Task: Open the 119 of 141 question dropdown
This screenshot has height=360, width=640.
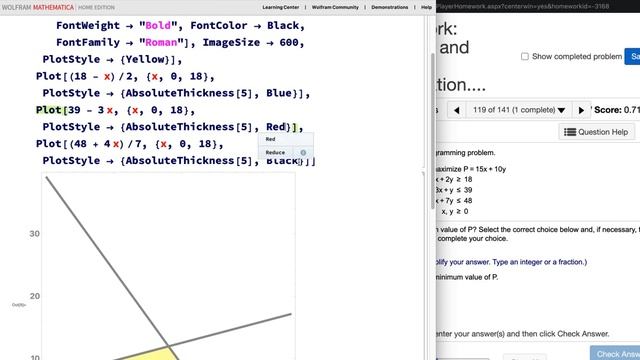Action: click(519, 110)
